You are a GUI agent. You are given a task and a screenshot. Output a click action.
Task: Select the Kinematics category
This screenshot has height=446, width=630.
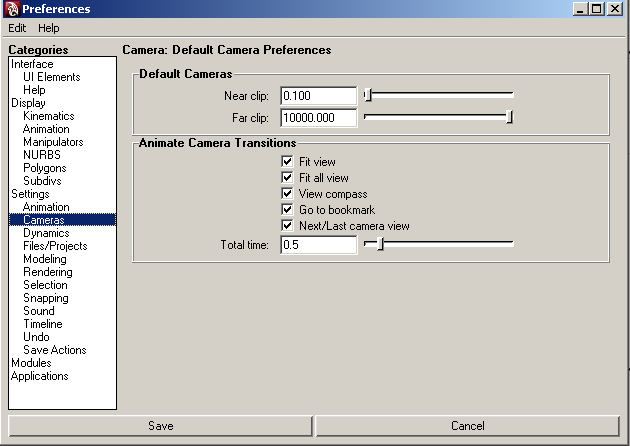49,116
